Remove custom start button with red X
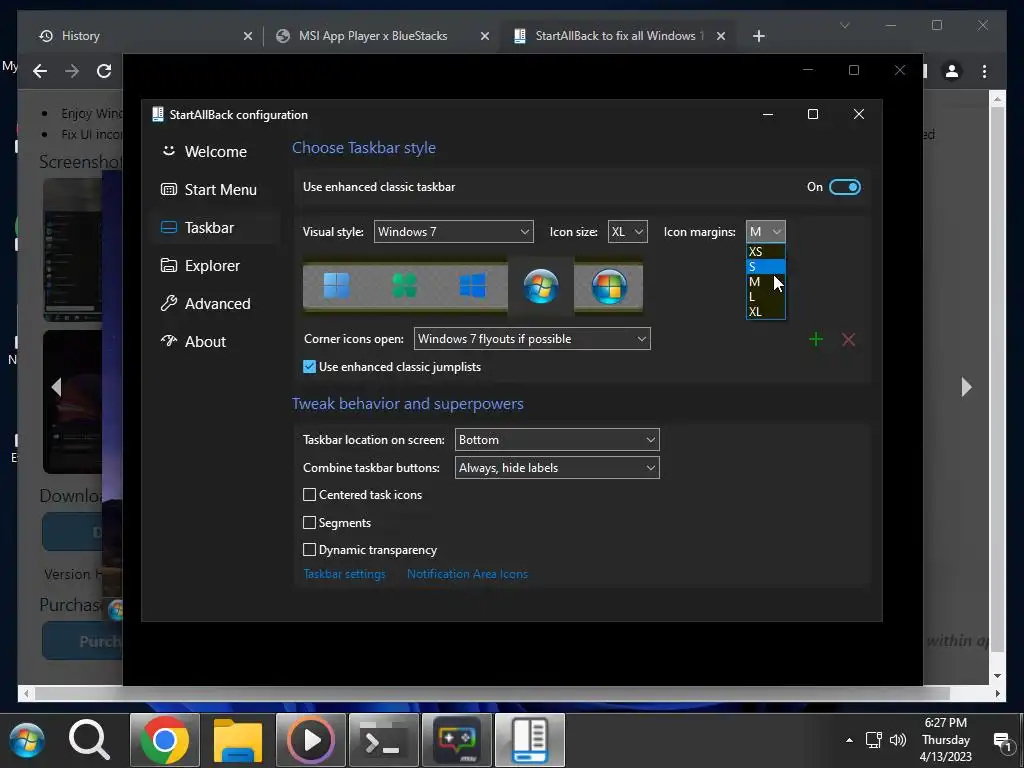Viewport: 1024px width, 768px height. [848, 339]
